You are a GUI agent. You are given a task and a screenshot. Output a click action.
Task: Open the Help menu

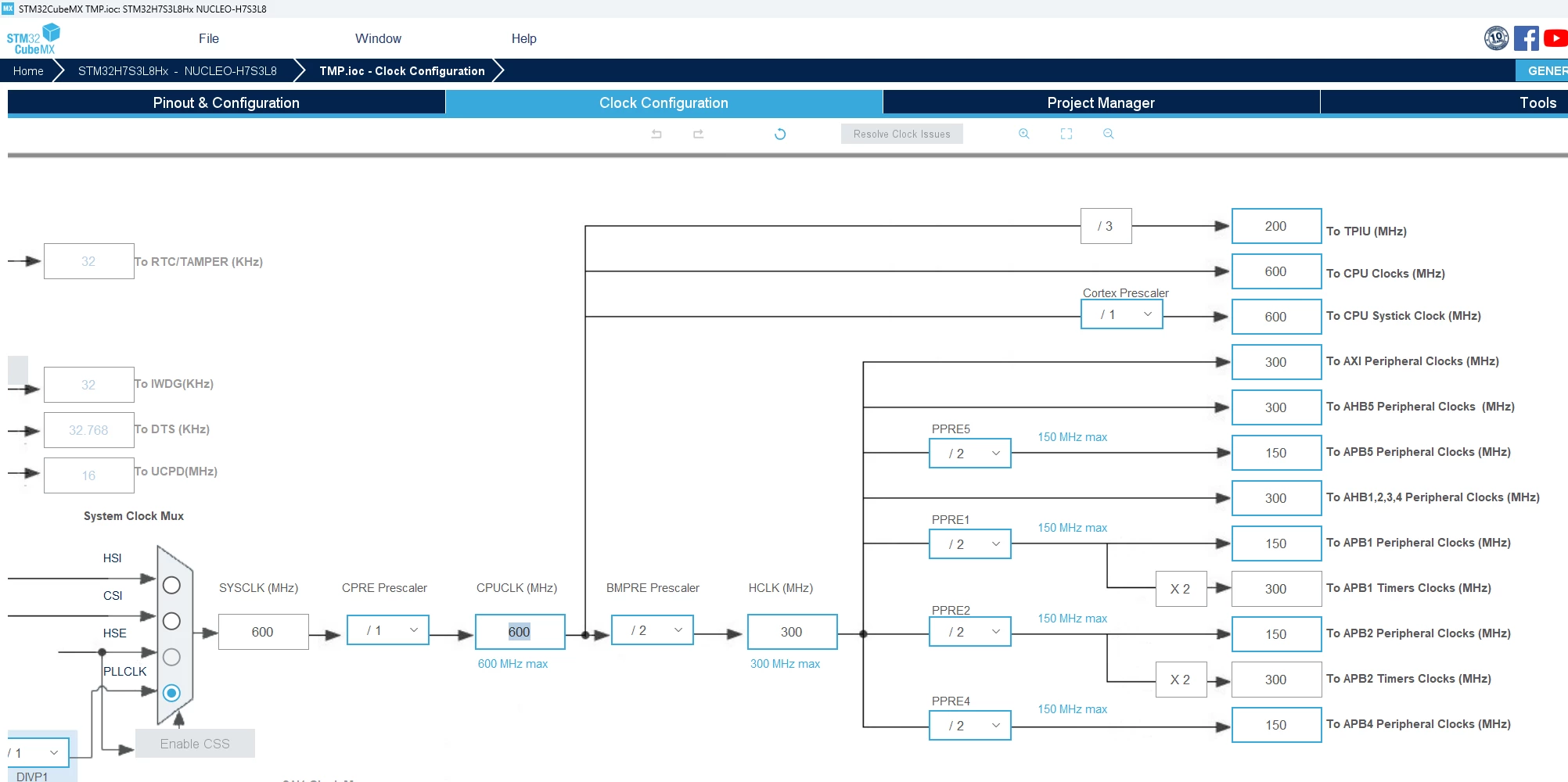pyautogui.click(x=523, y=38)
